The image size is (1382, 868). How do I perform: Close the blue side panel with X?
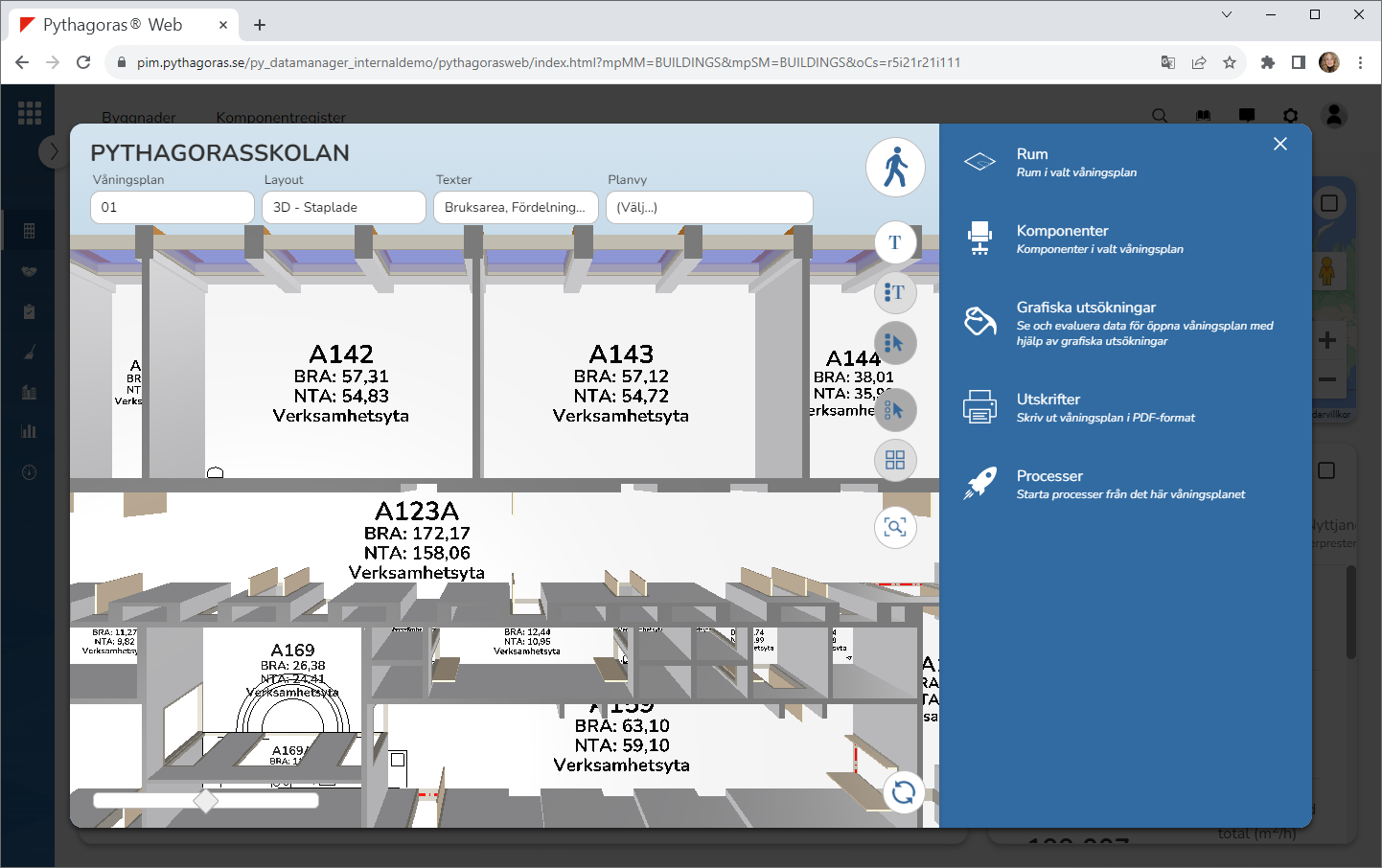pos(1280,144)
